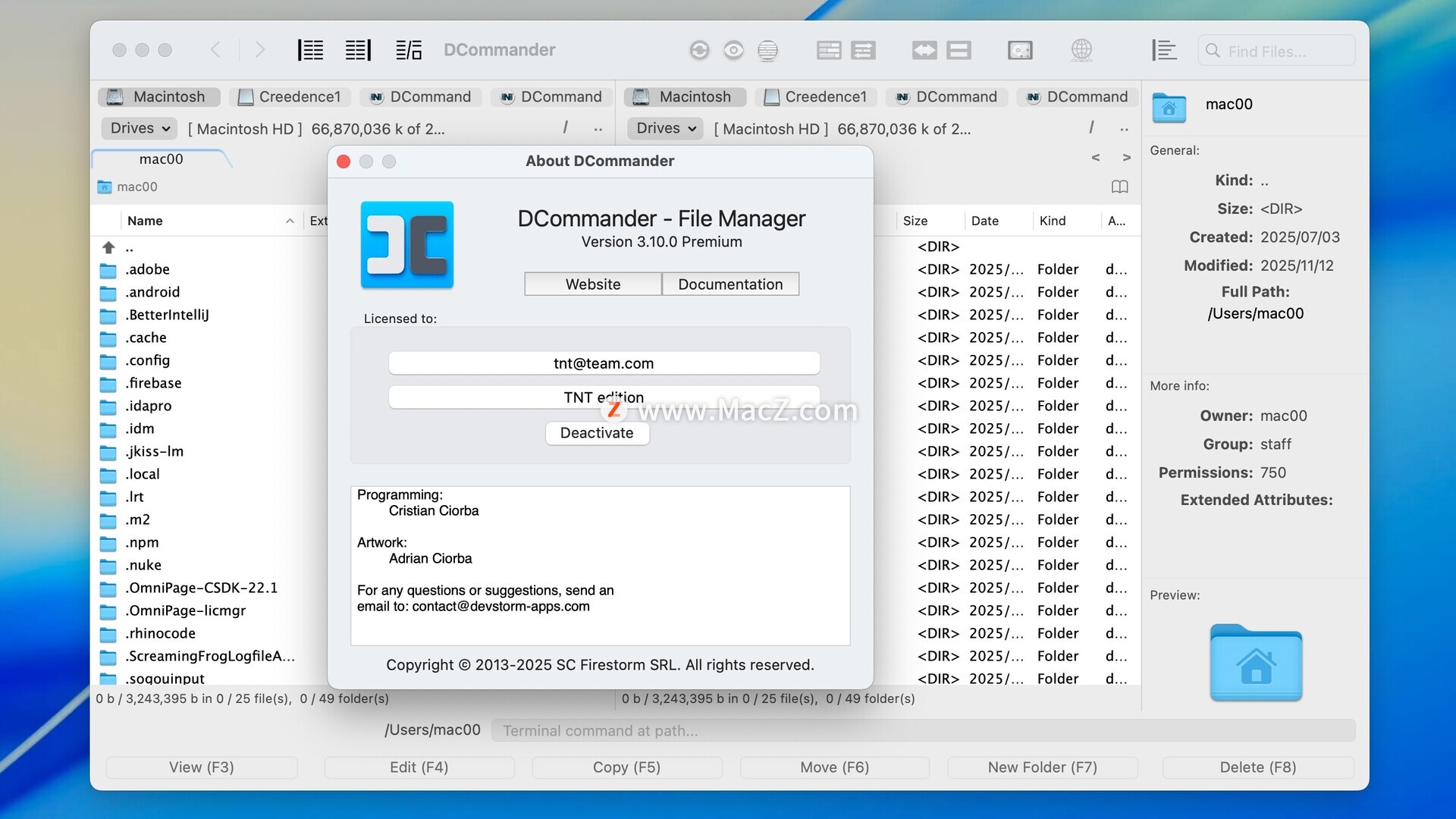Toggle the info sidebar with the lines icon
Image resolution: width=1456 pixels, height=819 pixels.
pyautogui.click(x=1163, y=50)
